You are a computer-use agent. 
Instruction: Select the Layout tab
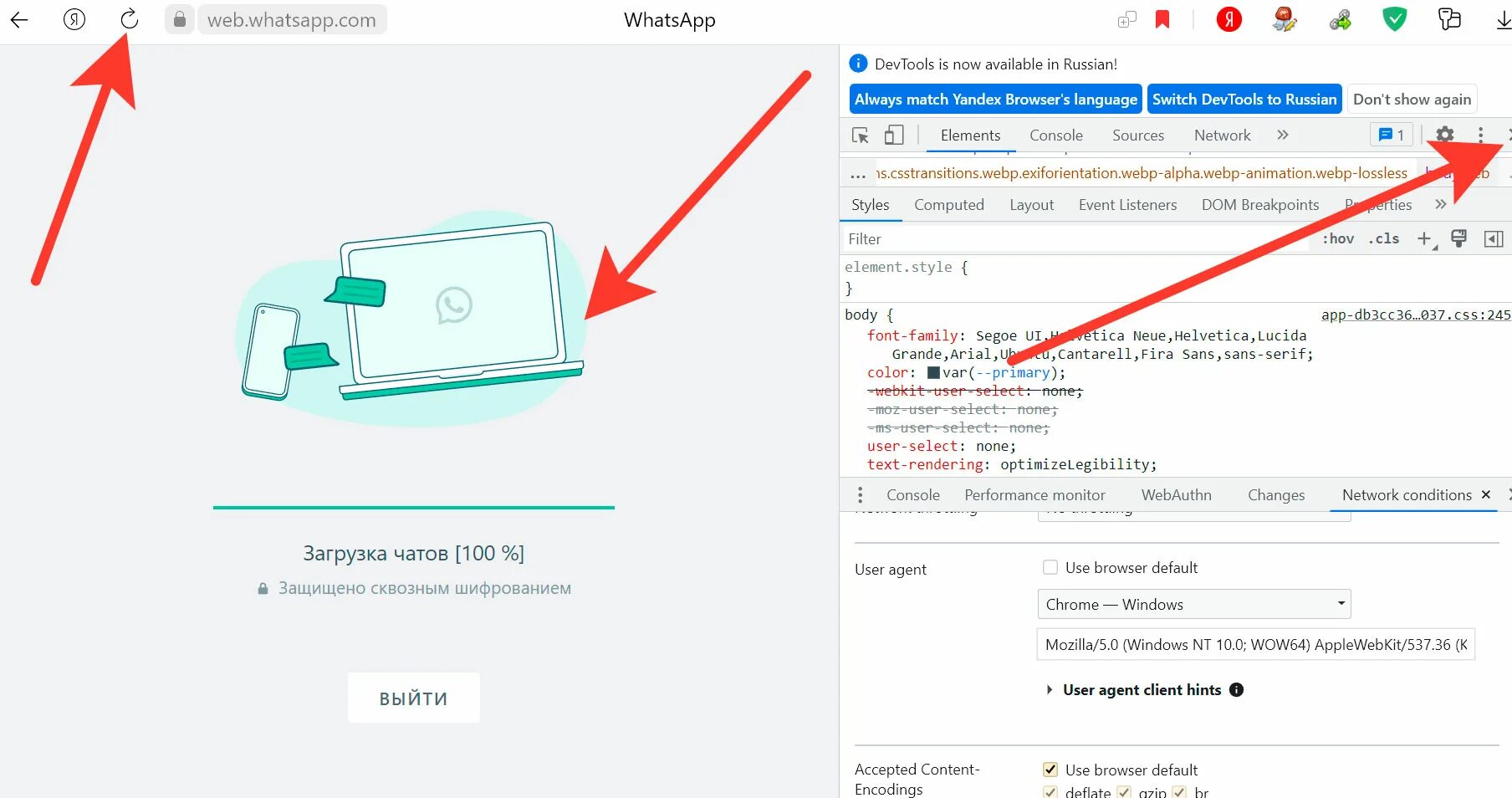(1031, 205)
